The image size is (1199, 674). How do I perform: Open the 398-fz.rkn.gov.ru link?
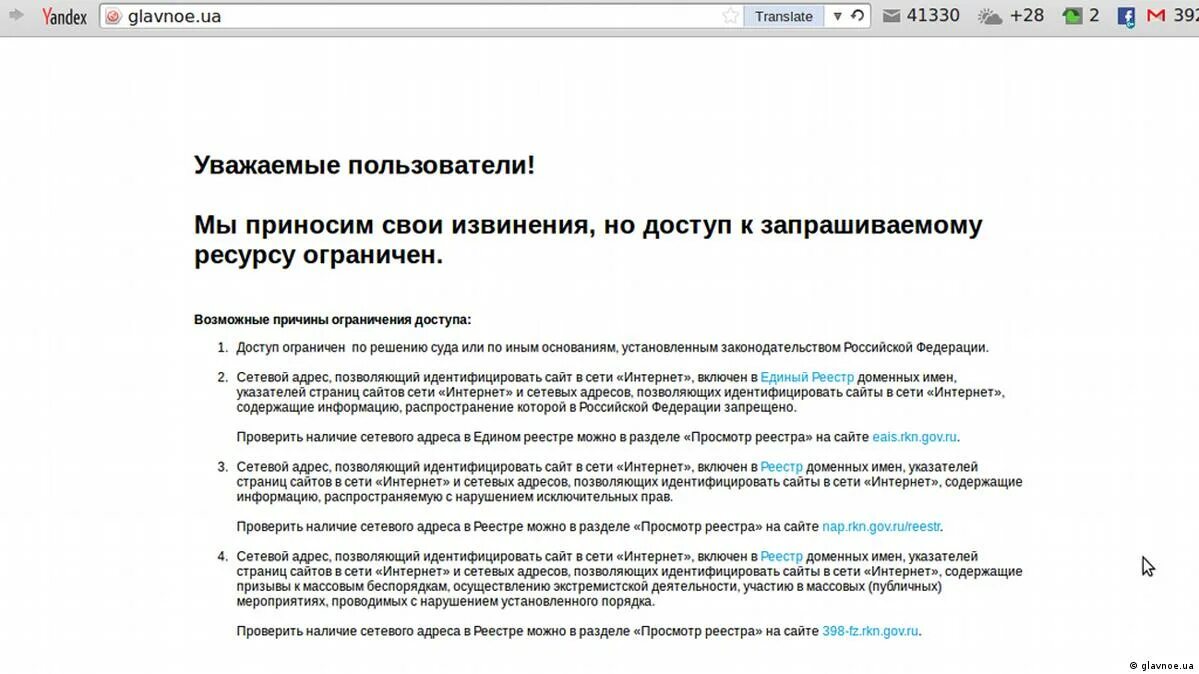coord(869,631)
